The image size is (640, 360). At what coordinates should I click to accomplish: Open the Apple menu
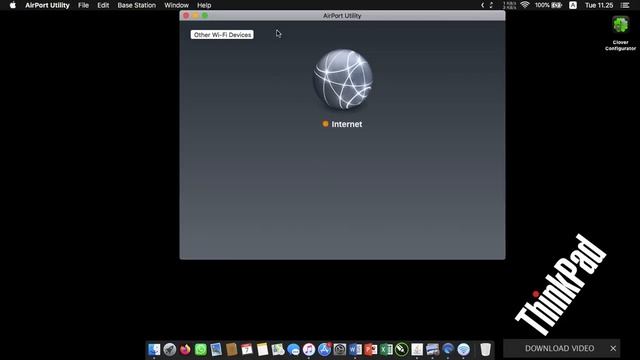click(13, 5)
